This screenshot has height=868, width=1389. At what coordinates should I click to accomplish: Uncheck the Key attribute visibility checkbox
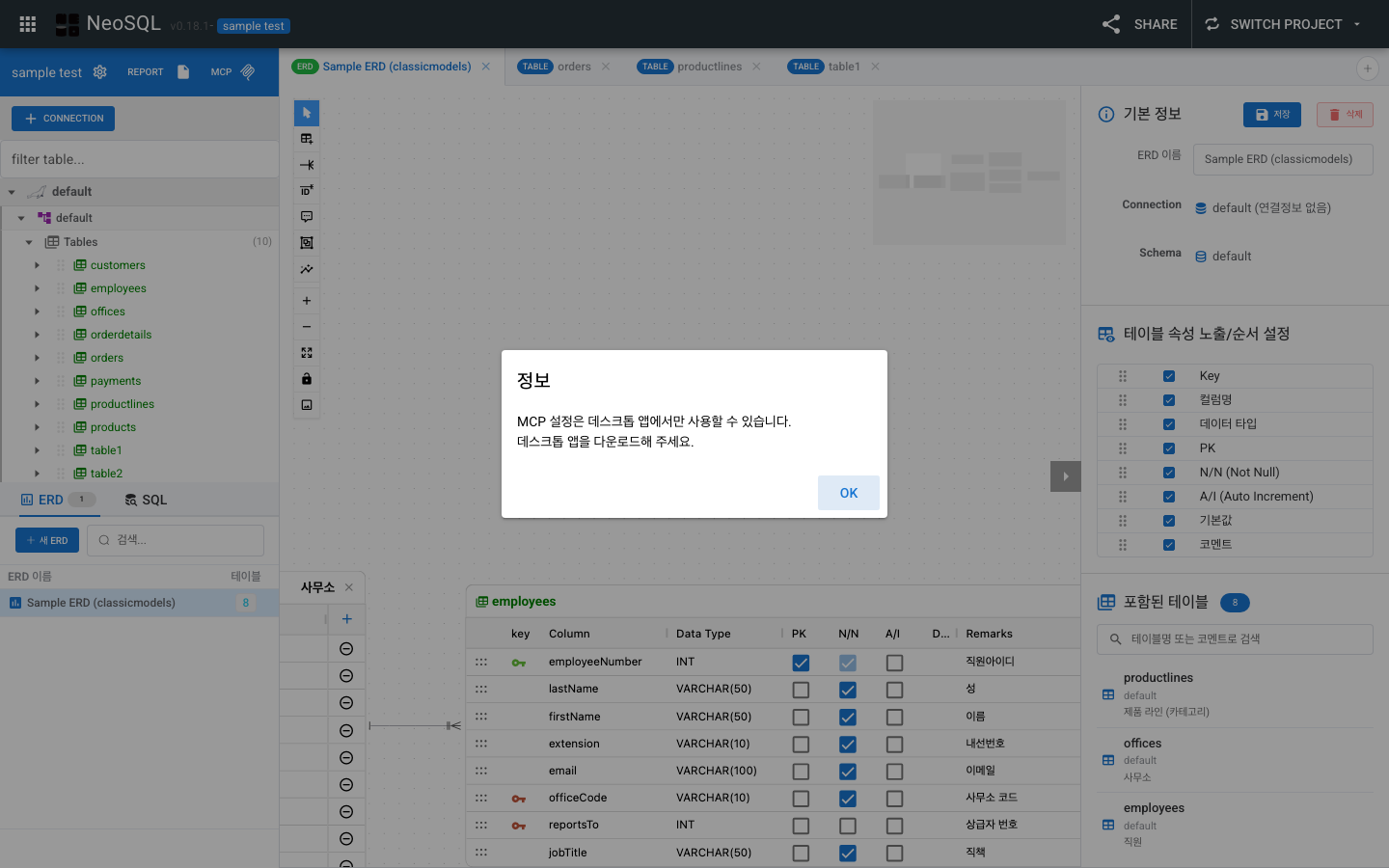tap(1169, 376)
